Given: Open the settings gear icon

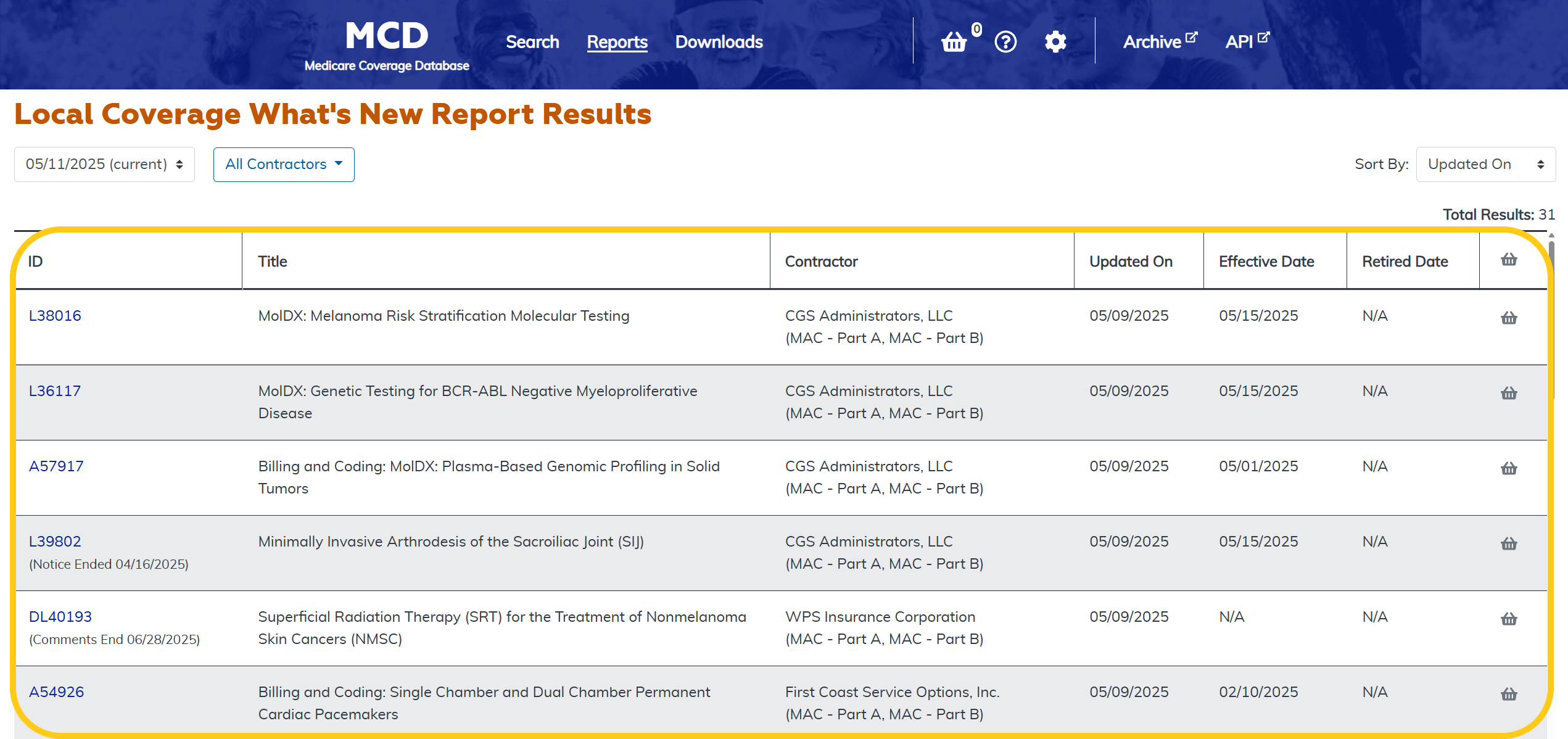Looking at the screenshot, I should click(x=1055, y=42).
